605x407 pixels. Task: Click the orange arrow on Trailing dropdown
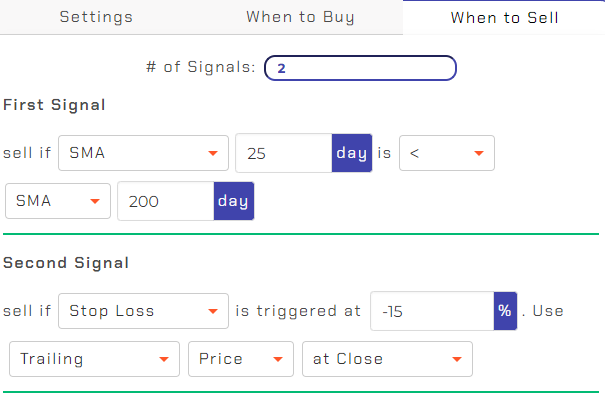pos(164,359)
